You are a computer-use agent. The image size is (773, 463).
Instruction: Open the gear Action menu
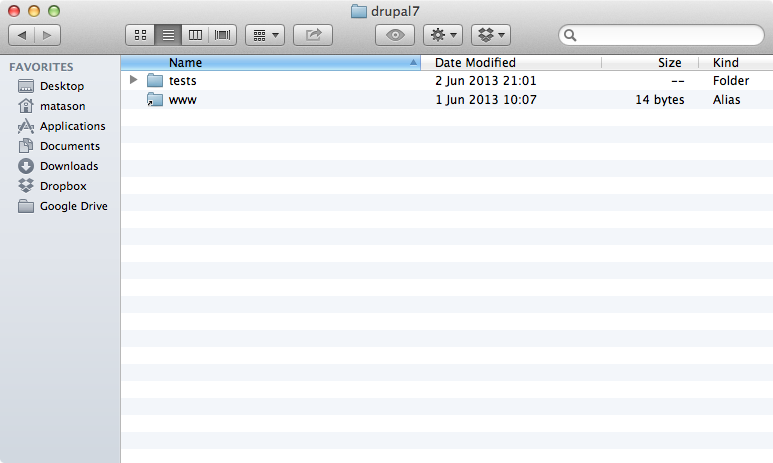click(x=443, y=35)
